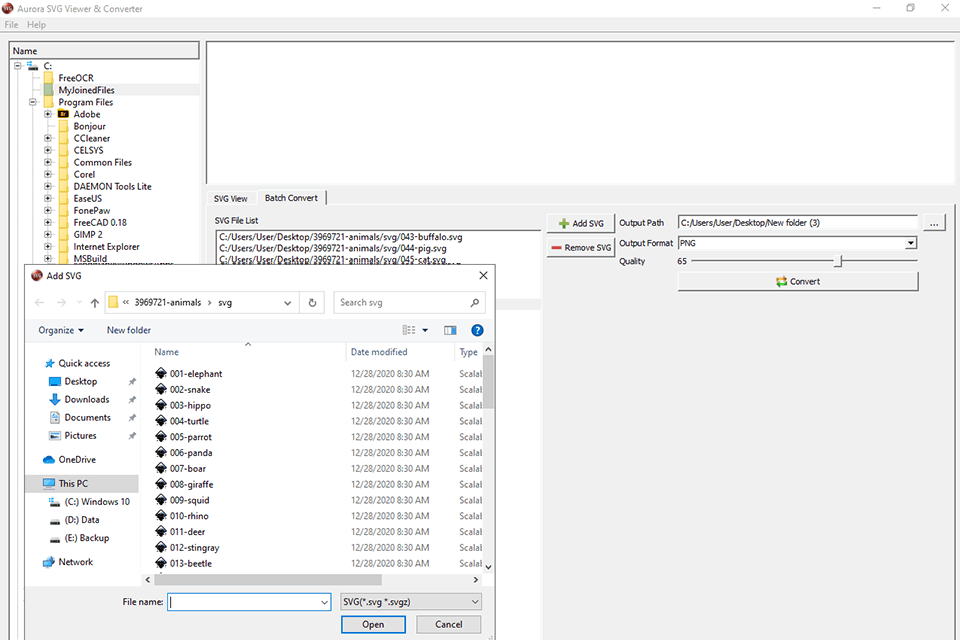The width and height of the screenshot is (960, 640).
Task: Click the File name input field
Action: (244, 602)
